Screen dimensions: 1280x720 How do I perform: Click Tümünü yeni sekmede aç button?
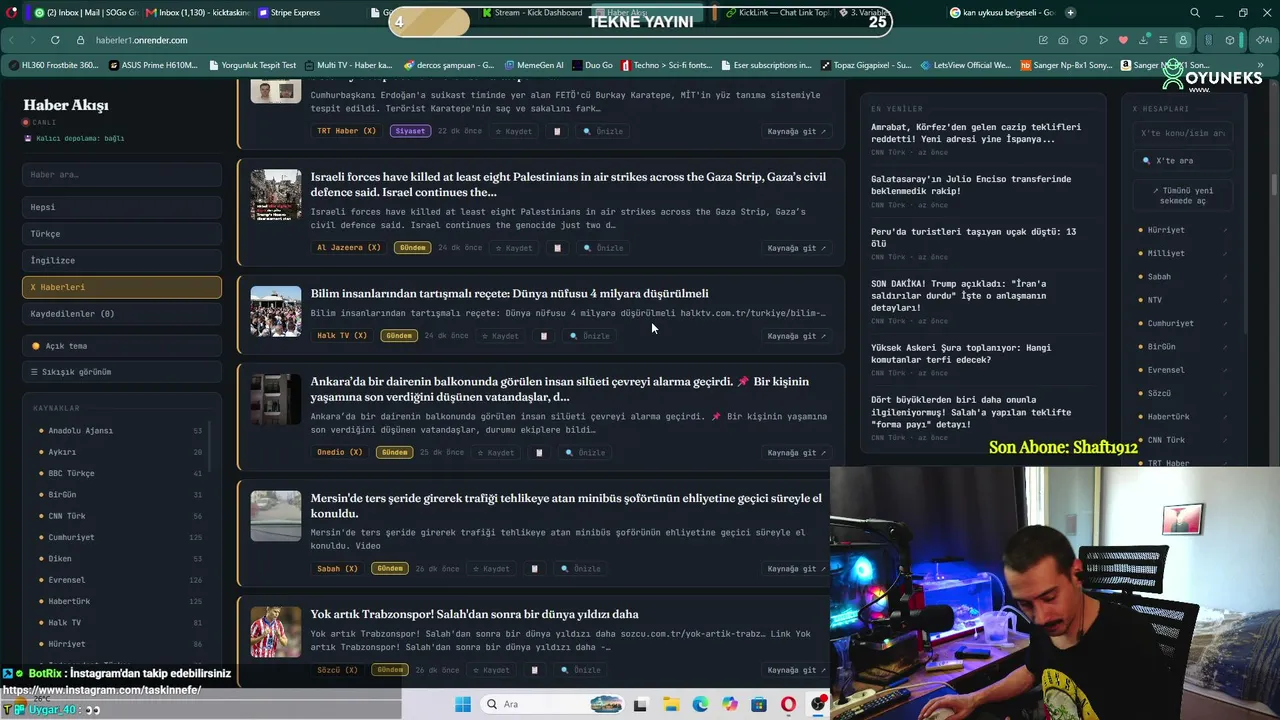click(1183, 195)
